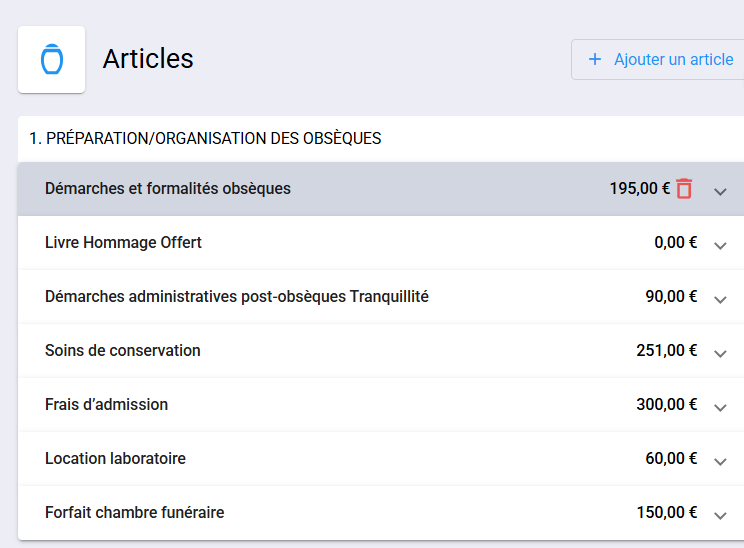744x548 pixels.
Task: Click the Ajouter un article button
Action: pyautogui.click(x=661, y=60)
